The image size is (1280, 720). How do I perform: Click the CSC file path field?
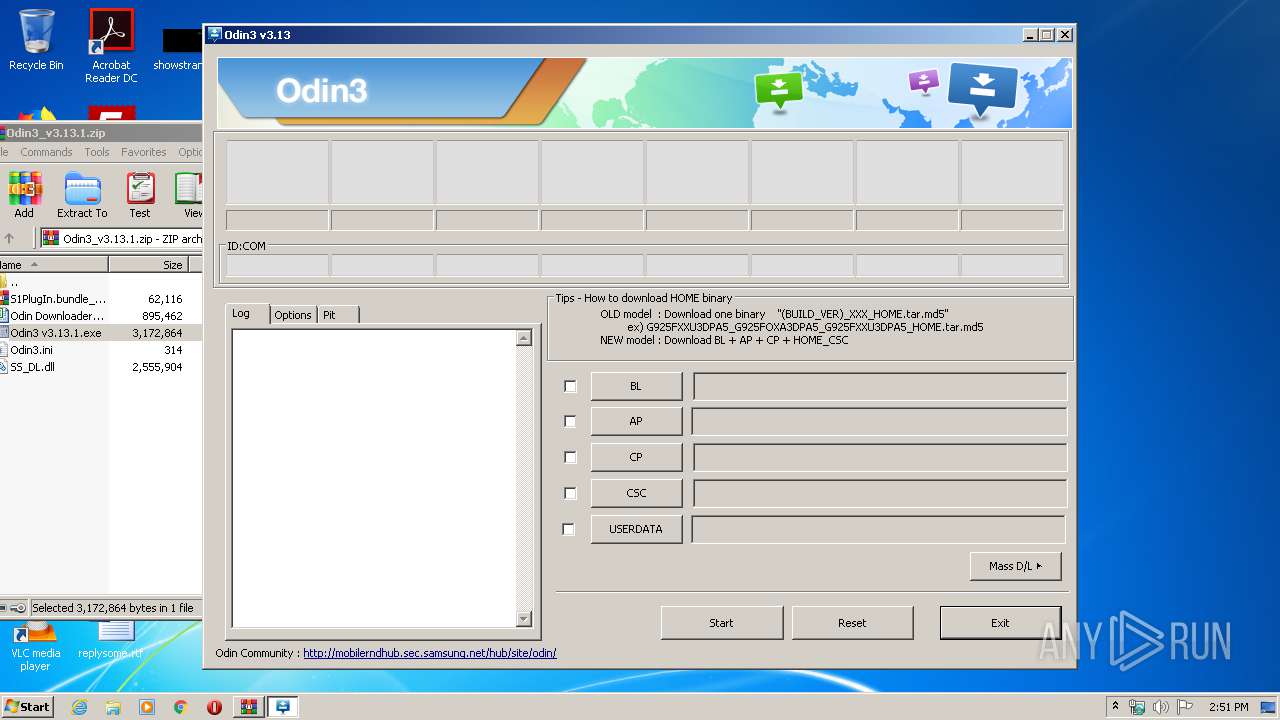click(x=880, y=493)
